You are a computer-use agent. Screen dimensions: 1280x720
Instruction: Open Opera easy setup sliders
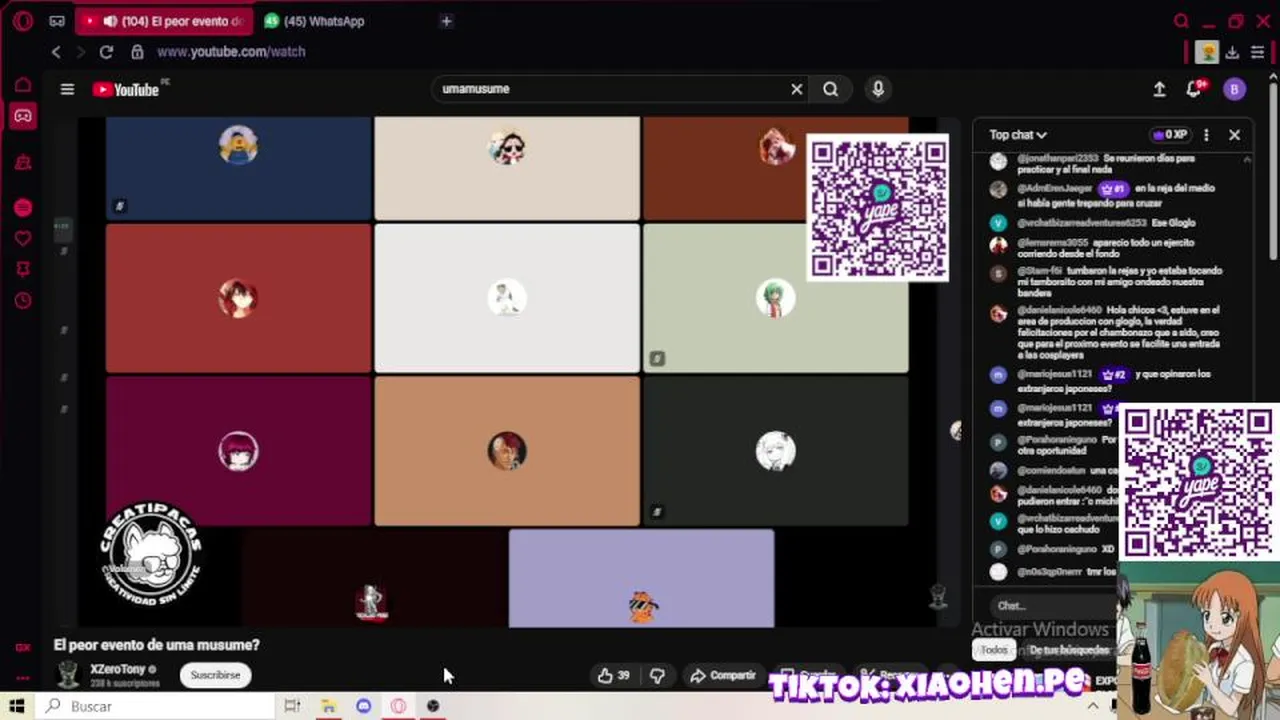(x=1257, y=52)
